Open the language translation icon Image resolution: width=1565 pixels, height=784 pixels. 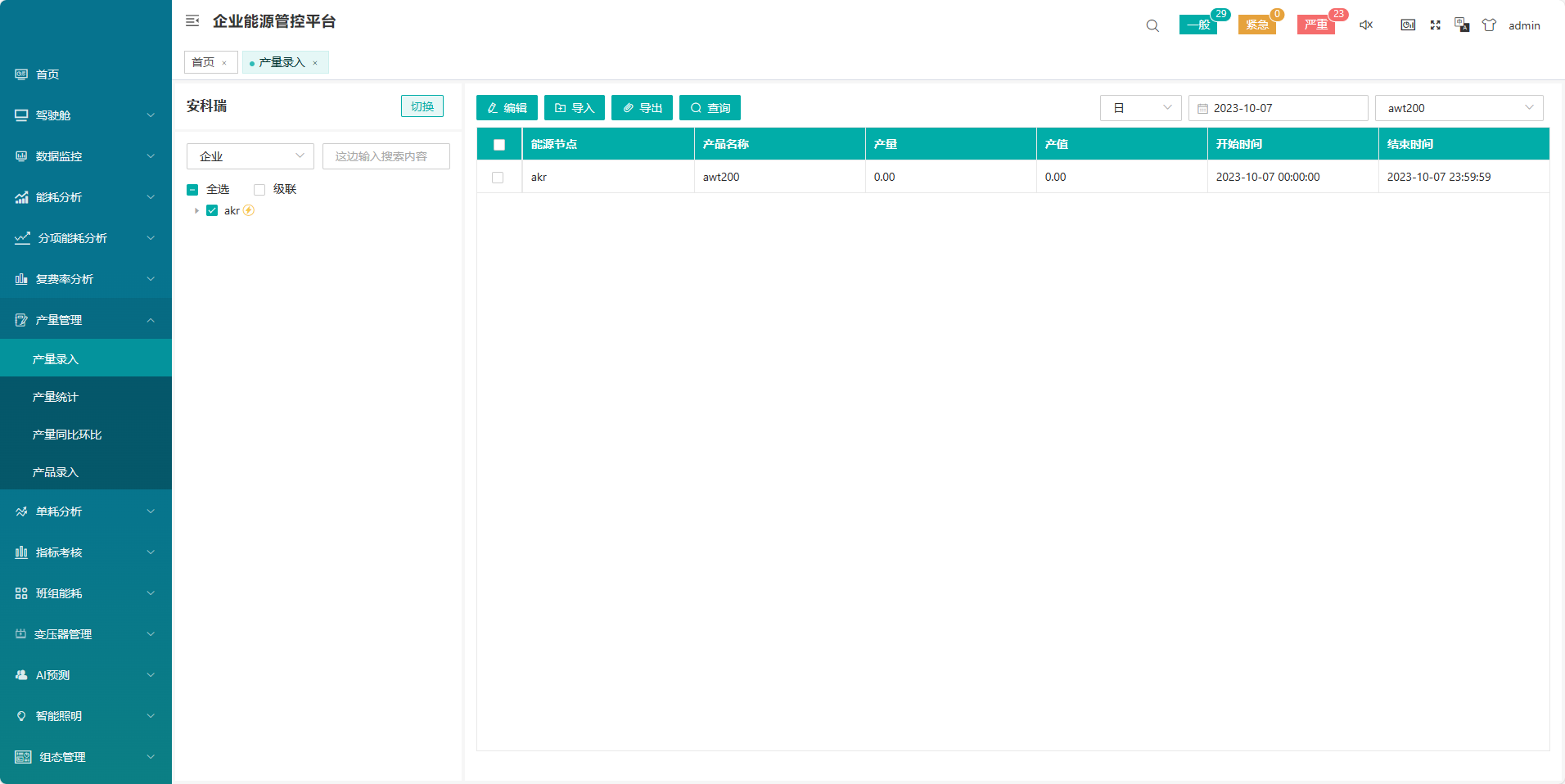(1462, 25)
